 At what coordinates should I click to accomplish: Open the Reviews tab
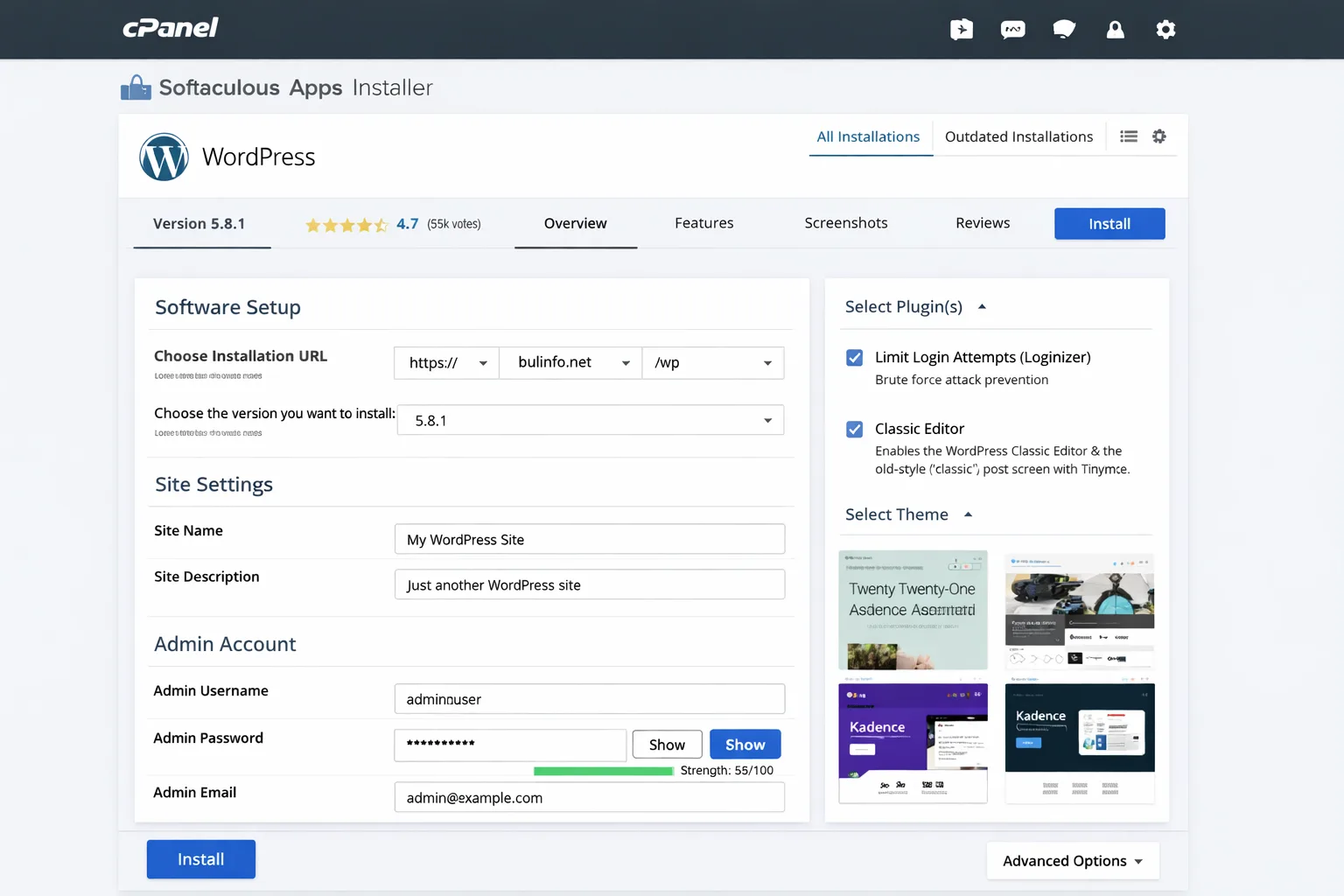983,224
